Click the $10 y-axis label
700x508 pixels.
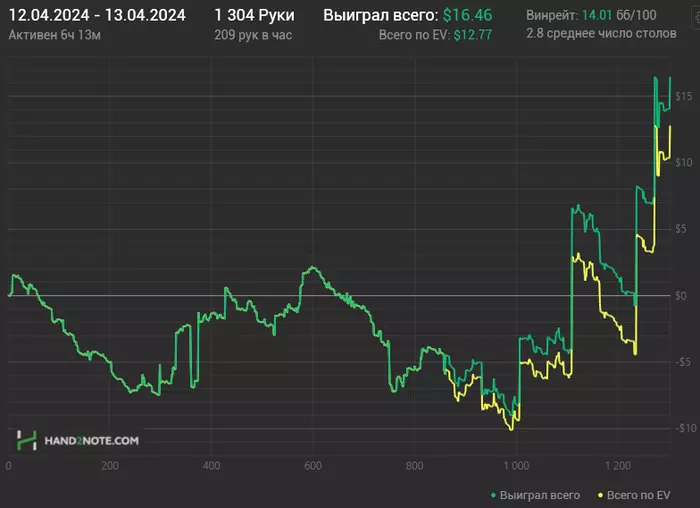683,162
